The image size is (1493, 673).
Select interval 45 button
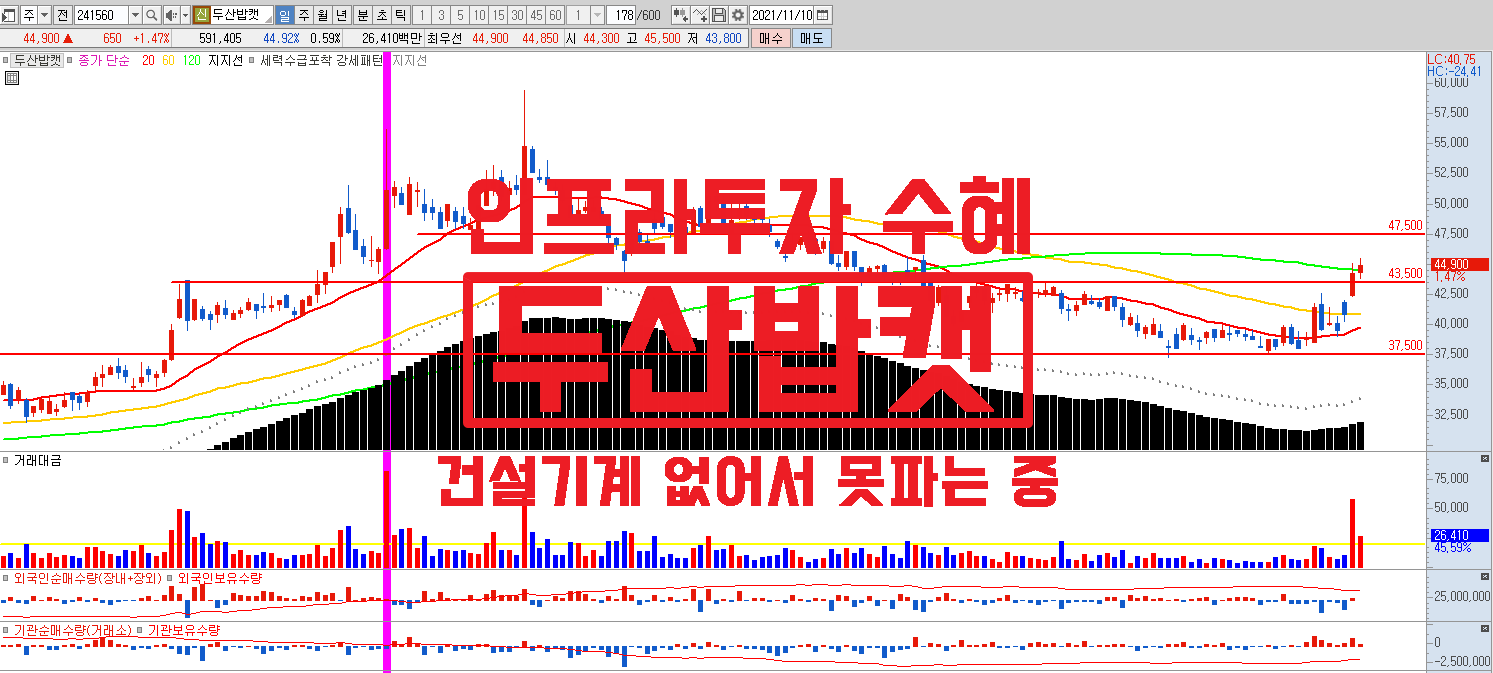click(536, 15)
